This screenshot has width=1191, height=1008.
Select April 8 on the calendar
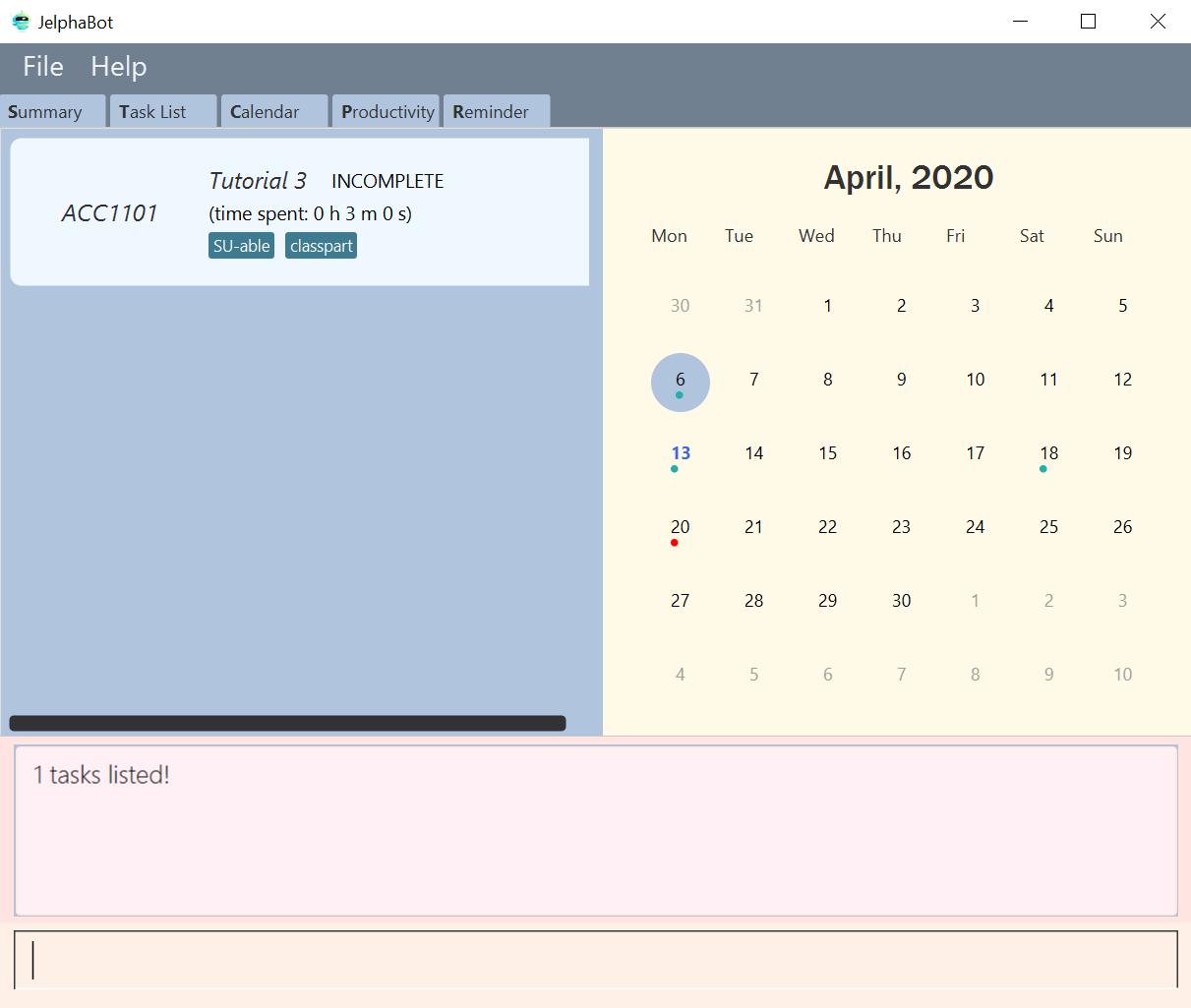(x=827, y=380)
